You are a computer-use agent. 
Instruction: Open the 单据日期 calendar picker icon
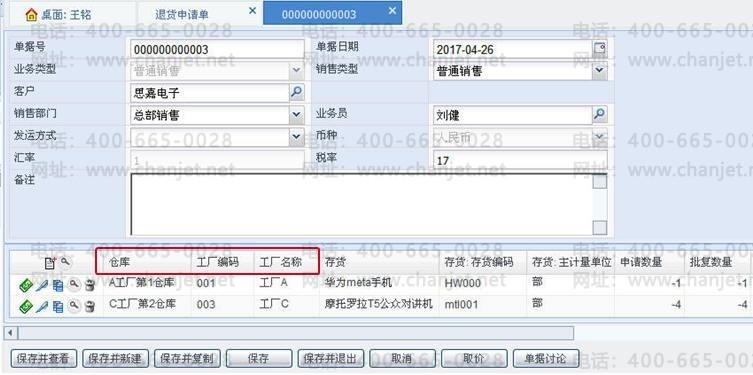600,48
